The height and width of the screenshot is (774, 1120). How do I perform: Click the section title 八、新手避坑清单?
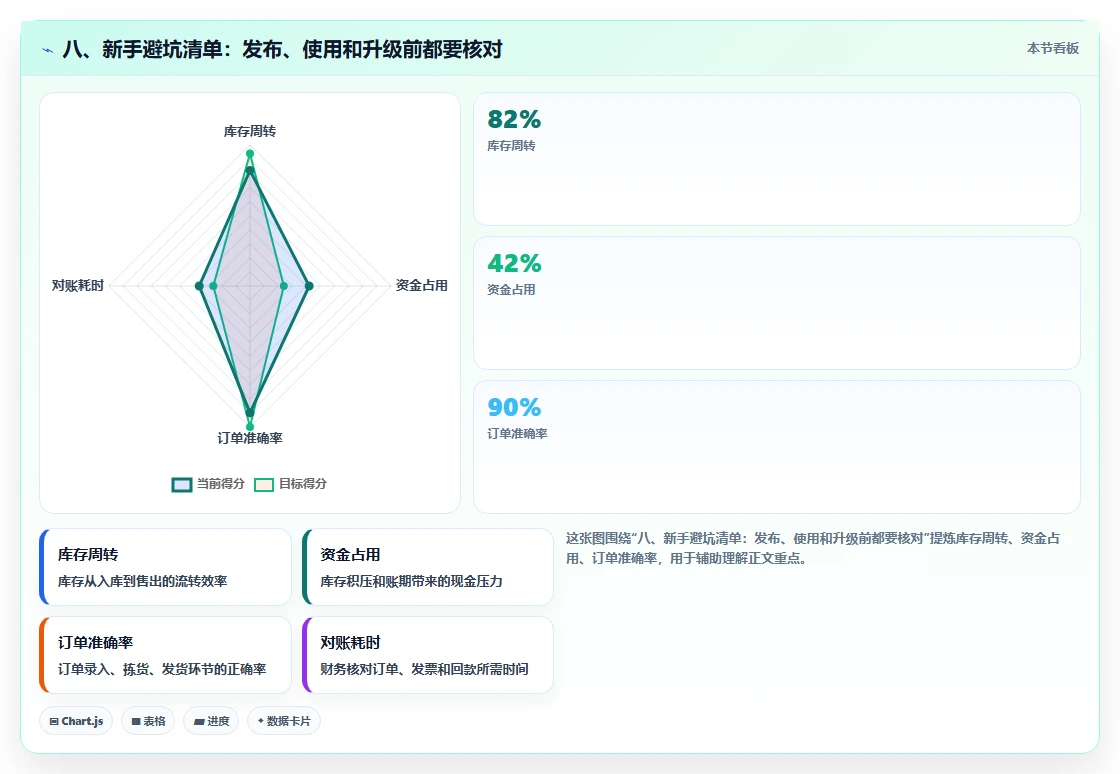(283, 49)
